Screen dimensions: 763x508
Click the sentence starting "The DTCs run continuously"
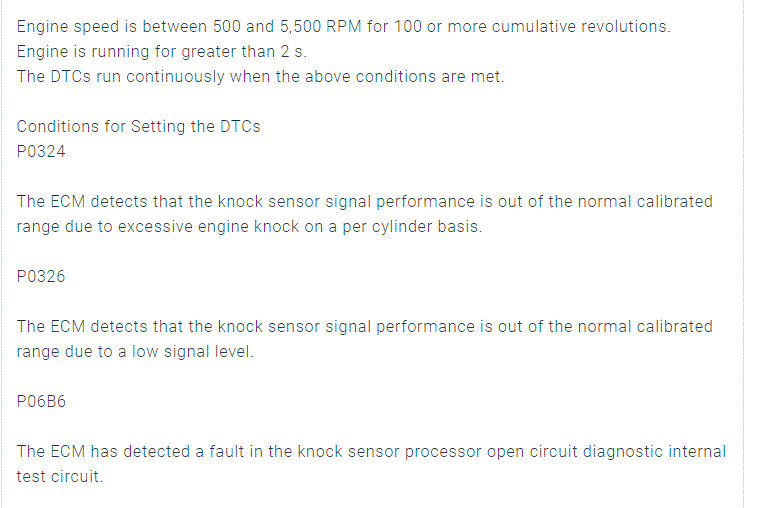(x=260, y=77)
